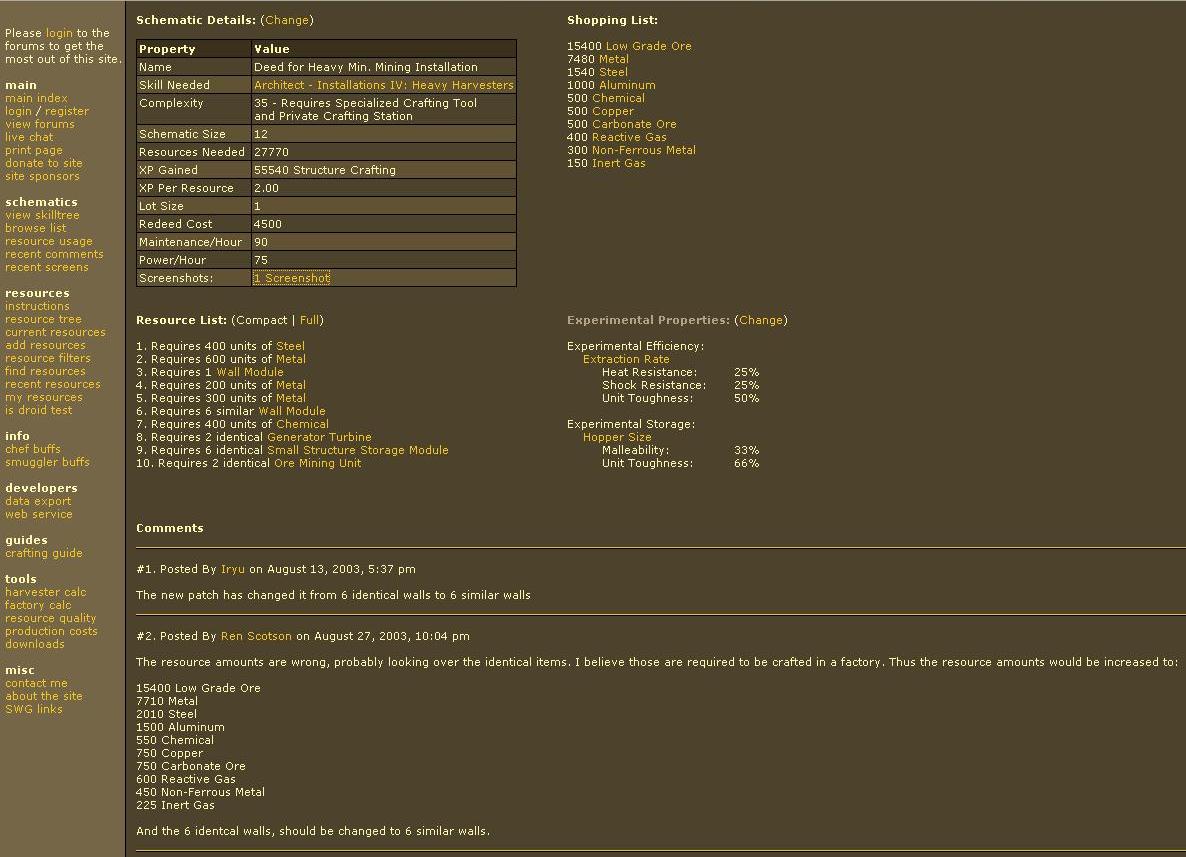Open Iryu's user profile link
The height and width of the screenshot is (857, 1186).
pos(232,569)
